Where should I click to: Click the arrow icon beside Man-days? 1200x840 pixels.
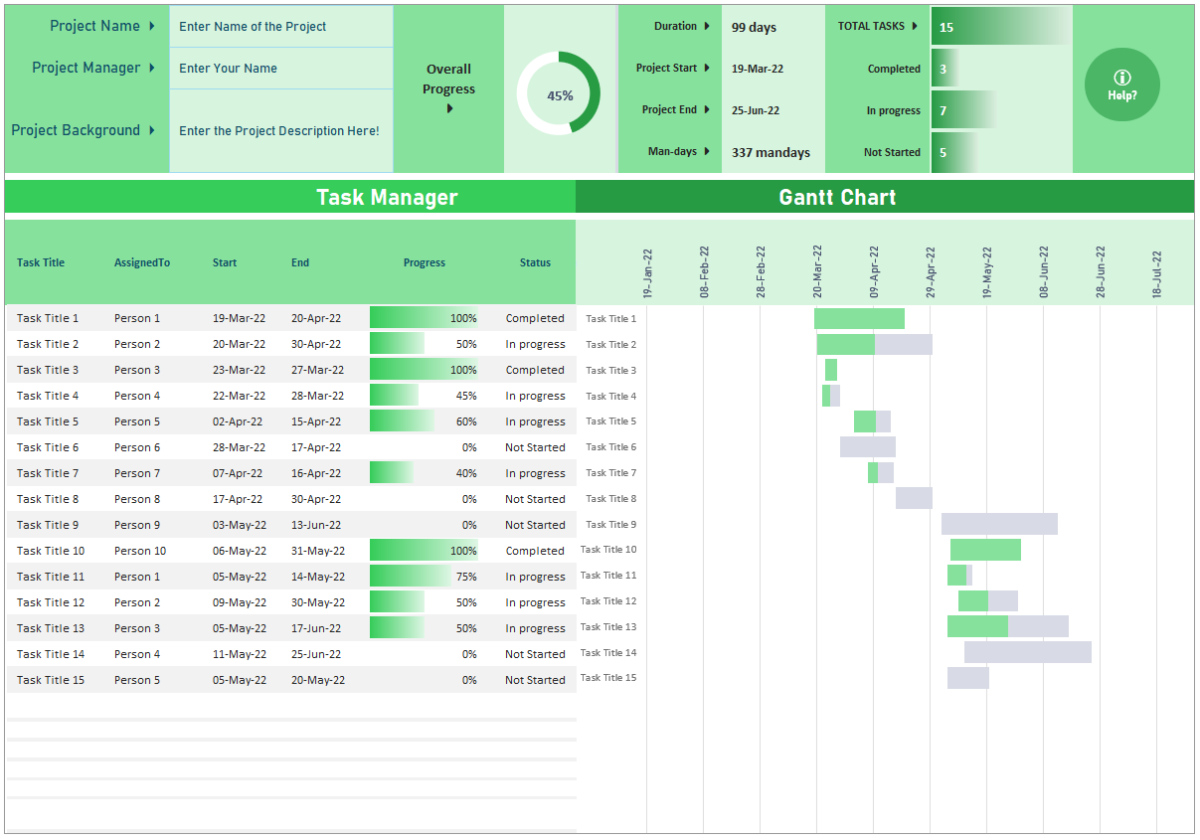pos(706,152)
